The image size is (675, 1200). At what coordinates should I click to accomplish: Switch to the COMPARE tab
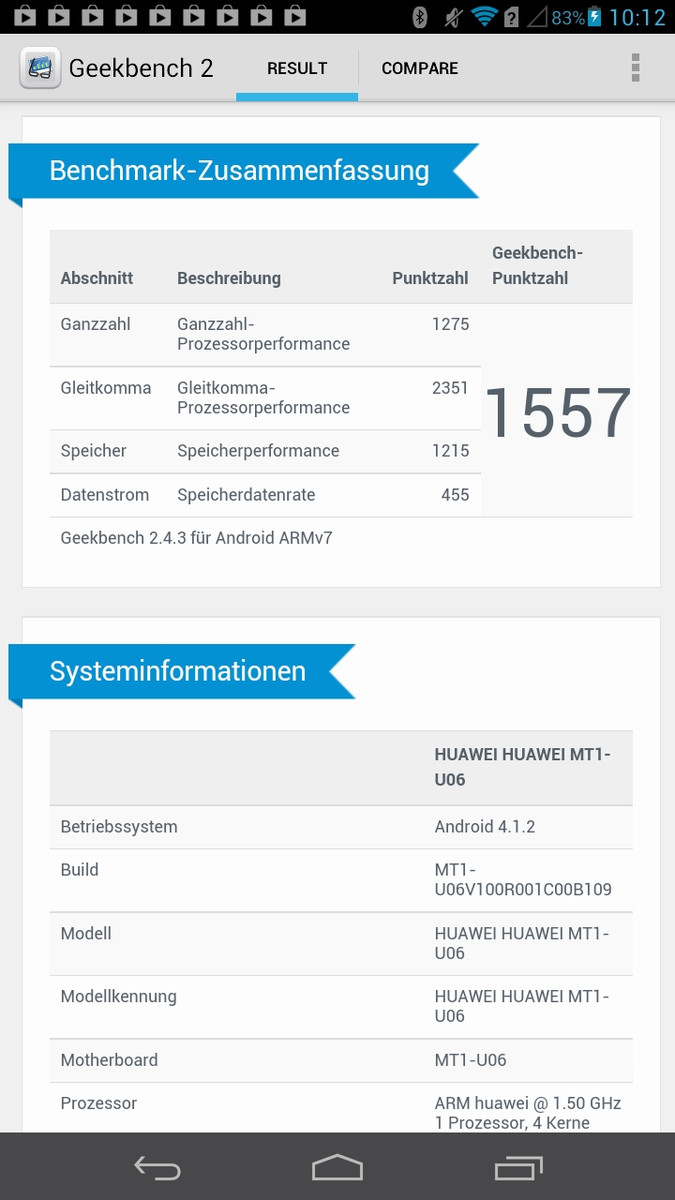[420, 68]
